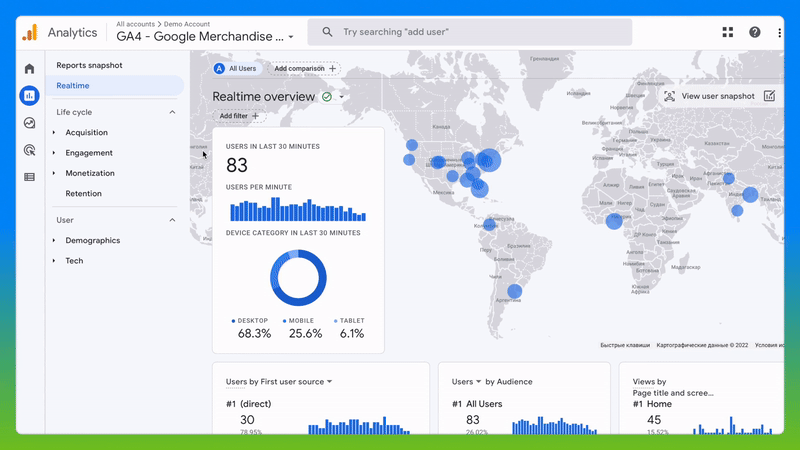
Task: Open the Retention report
Action: (x=83, y=193)
